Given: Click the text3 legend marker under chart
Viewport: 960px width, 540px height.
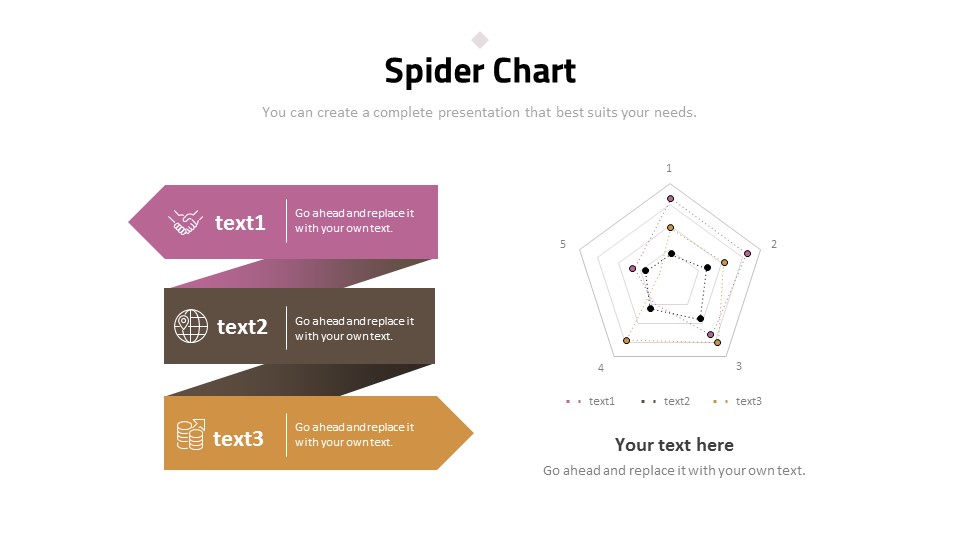Looking at the screenshot, I should click(x=721, y=402).
